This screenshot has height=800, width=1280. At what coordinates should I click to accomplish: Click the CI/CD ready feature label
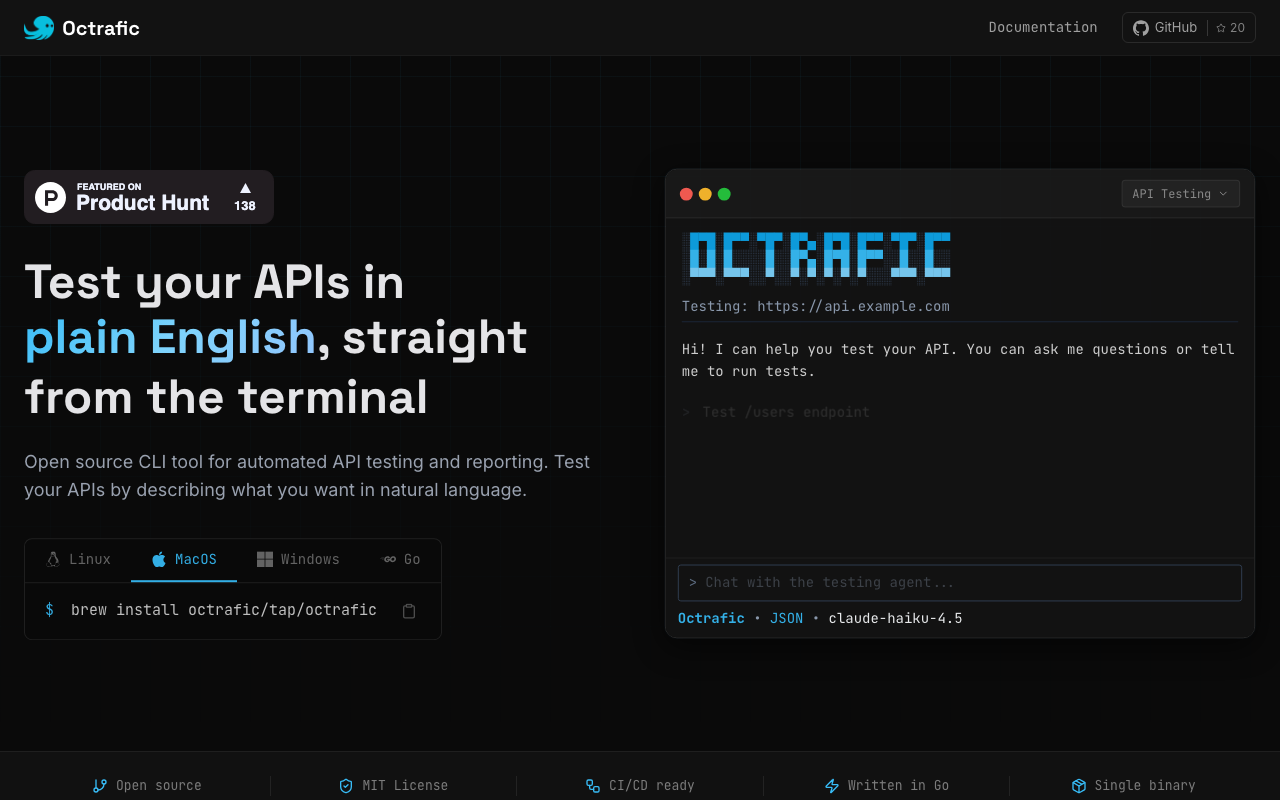[652, 786]
